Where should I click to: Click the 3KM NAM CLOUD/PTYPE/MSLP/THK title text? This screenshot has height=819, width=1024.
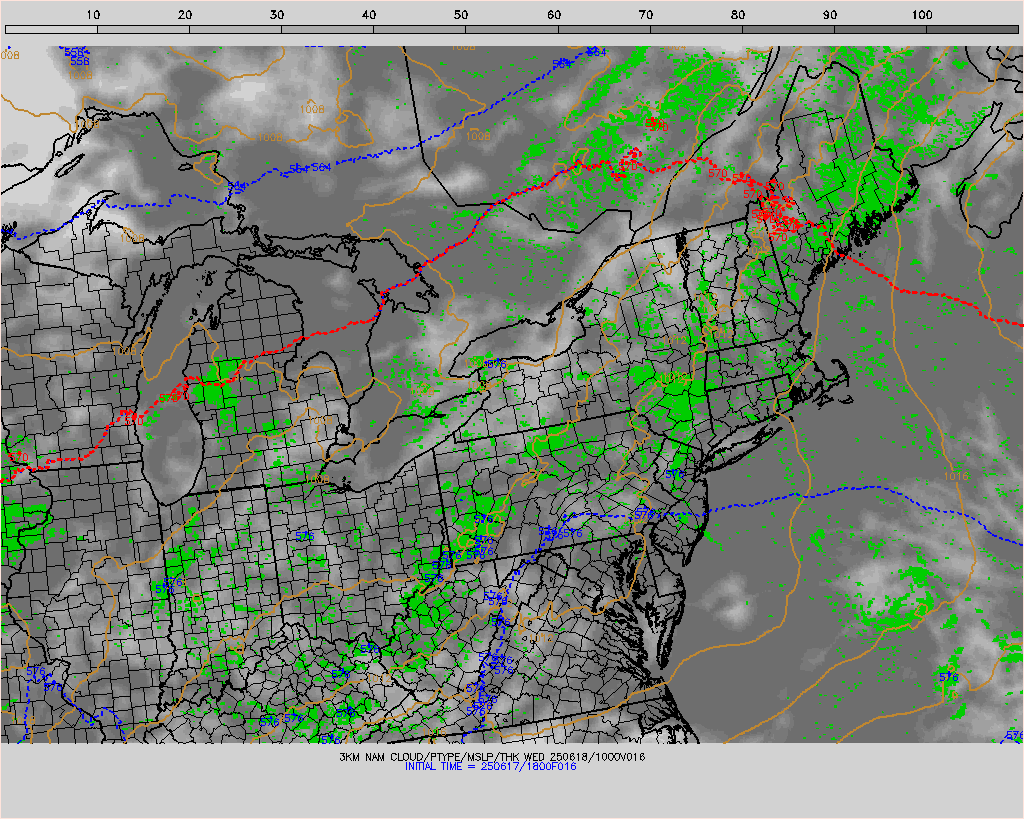(492, 757)
